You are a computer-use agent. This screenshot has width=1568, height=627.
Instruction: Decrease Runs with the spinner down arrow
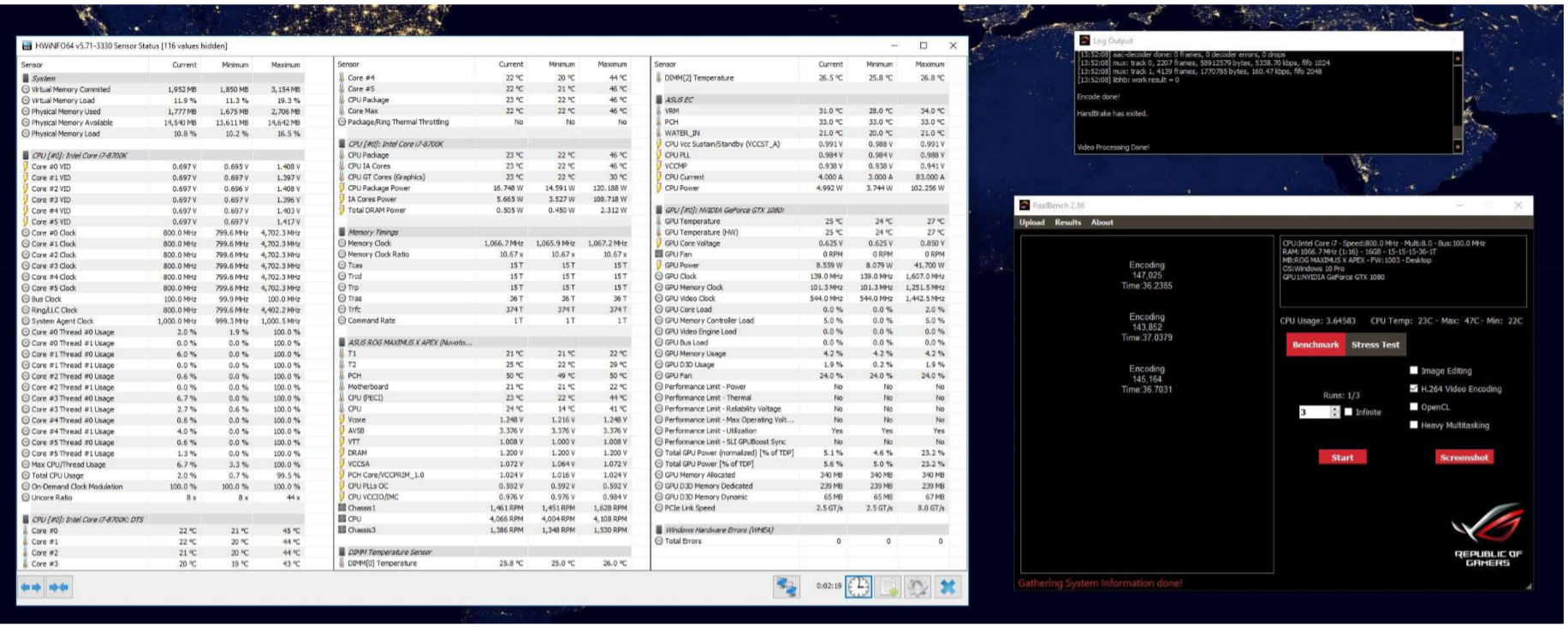(x=1334, y=415)
